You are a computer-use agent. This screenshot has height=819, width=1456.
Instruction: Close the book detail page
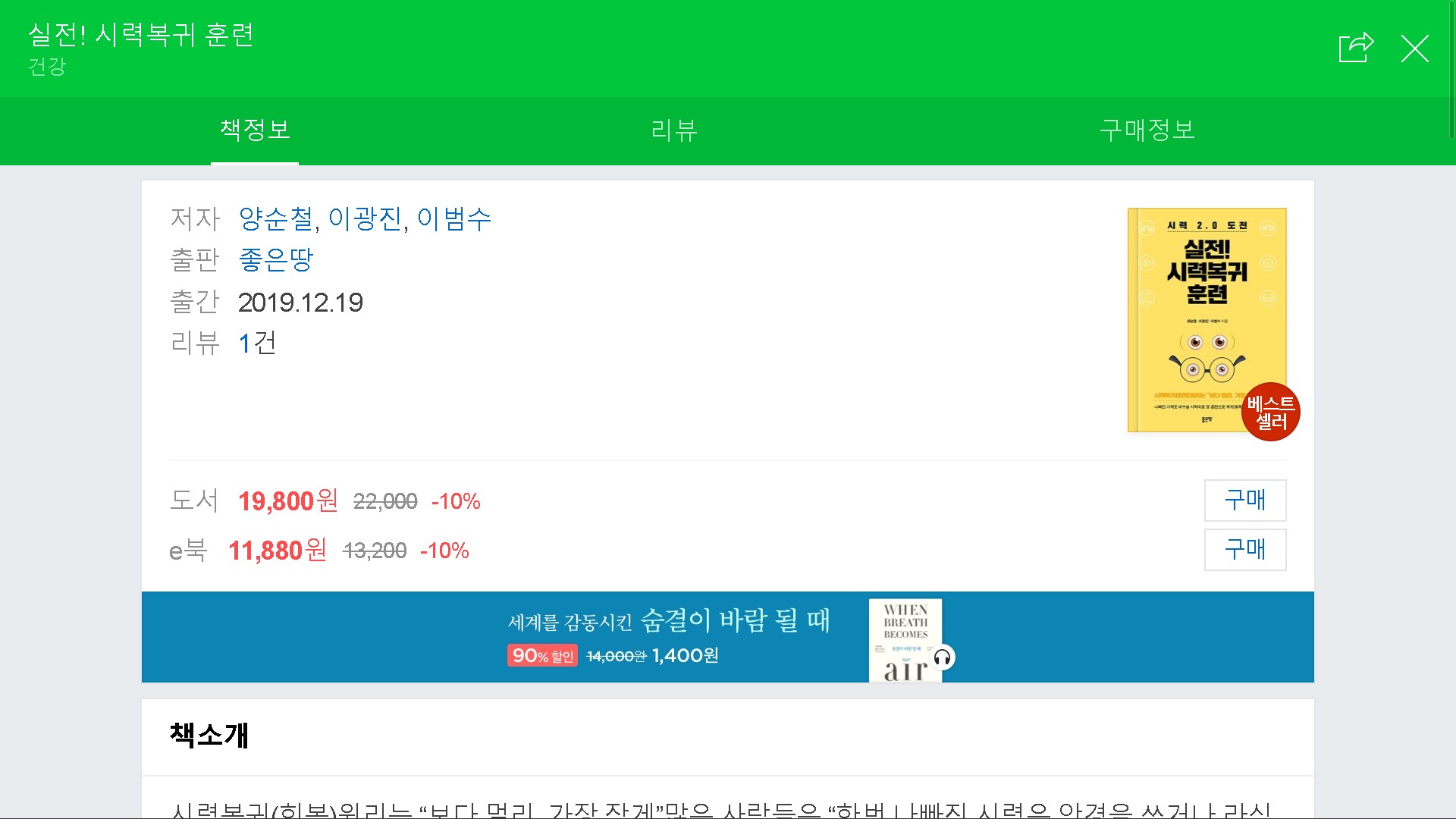pos(1414,49)
